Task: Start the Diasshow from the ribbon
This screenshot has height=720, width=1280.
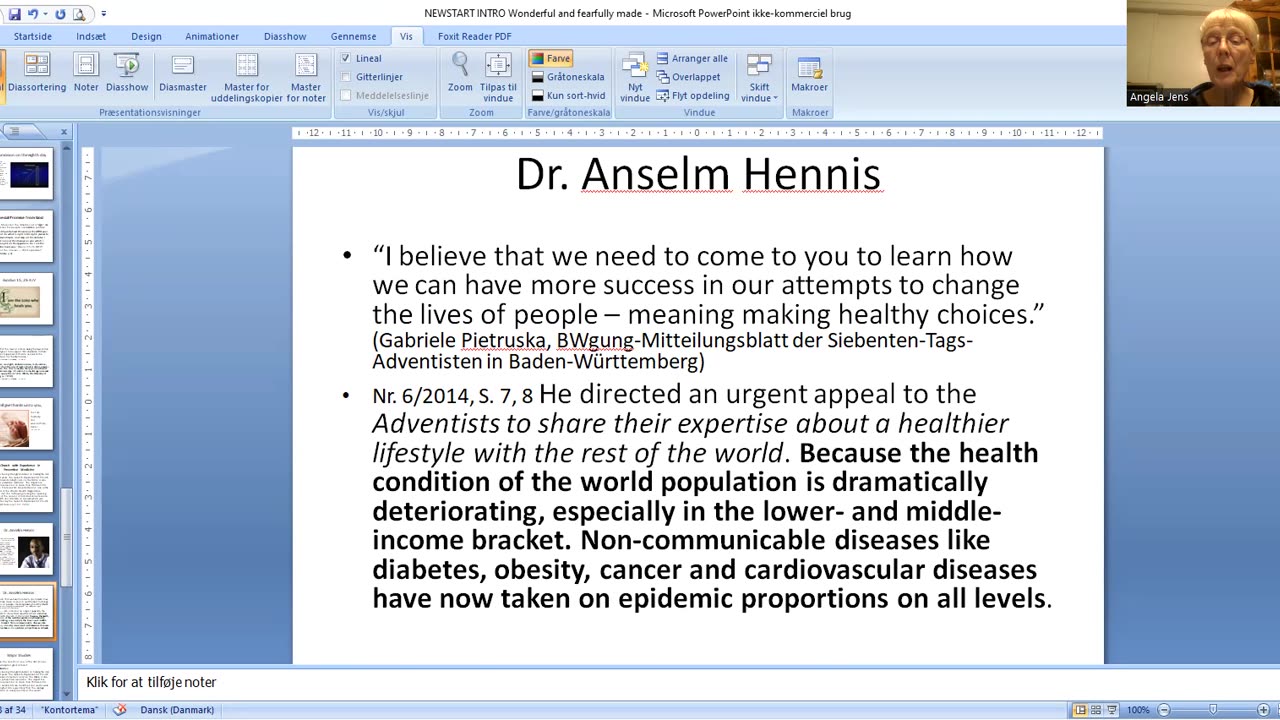Action: [x=127, y=74]
